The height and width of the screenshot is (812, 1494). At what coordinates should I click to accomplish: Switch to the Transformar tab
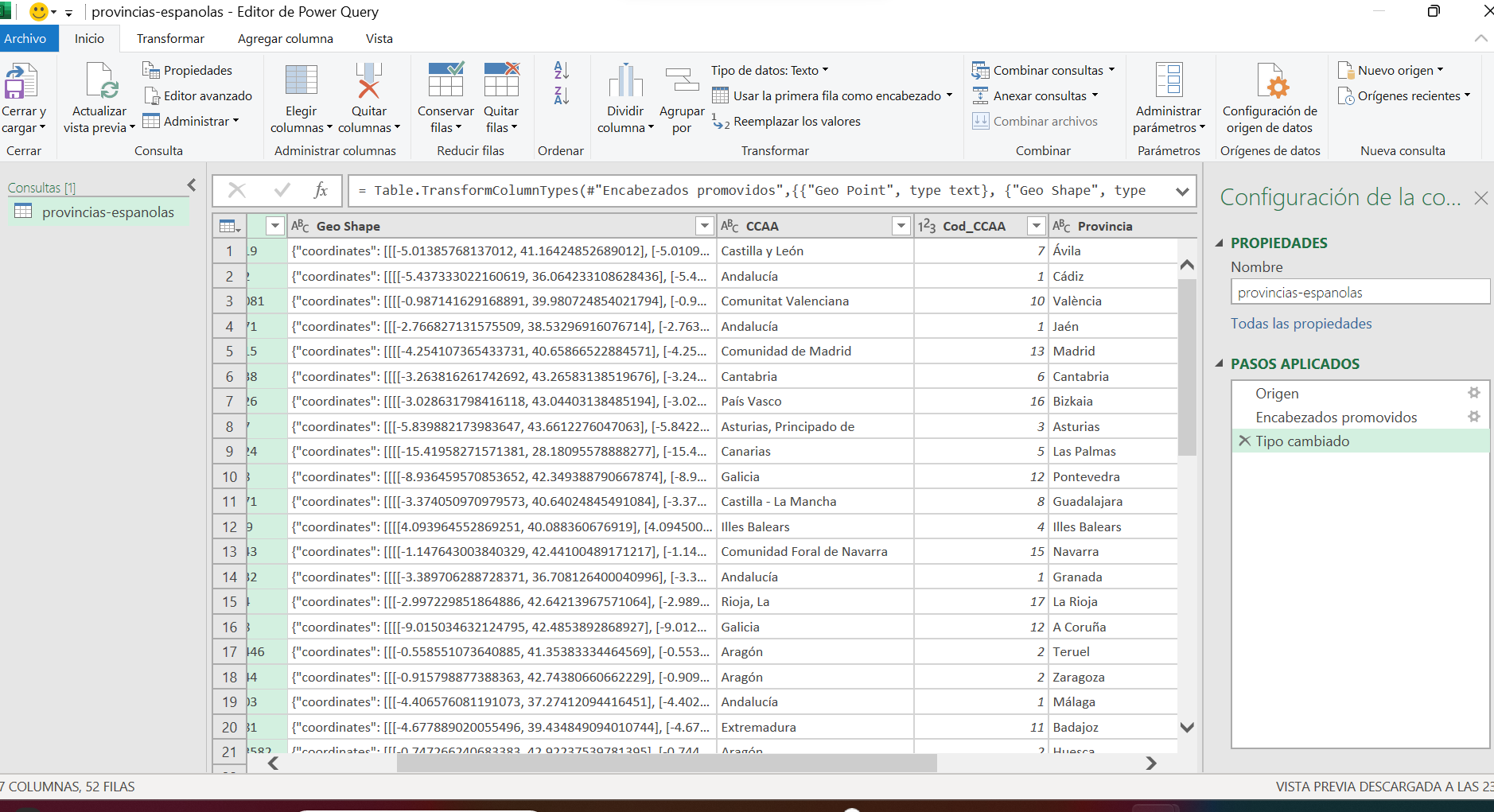170,38
